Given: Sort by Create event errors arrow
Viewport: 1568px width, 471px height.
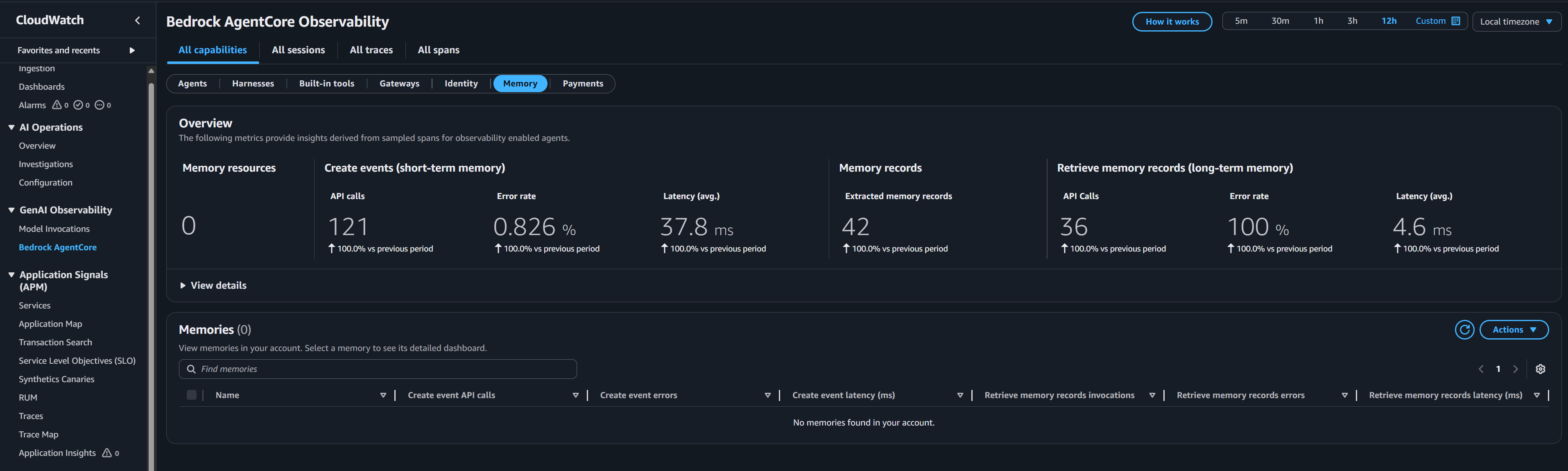Looking at the screenshot, I should point(767,395).
